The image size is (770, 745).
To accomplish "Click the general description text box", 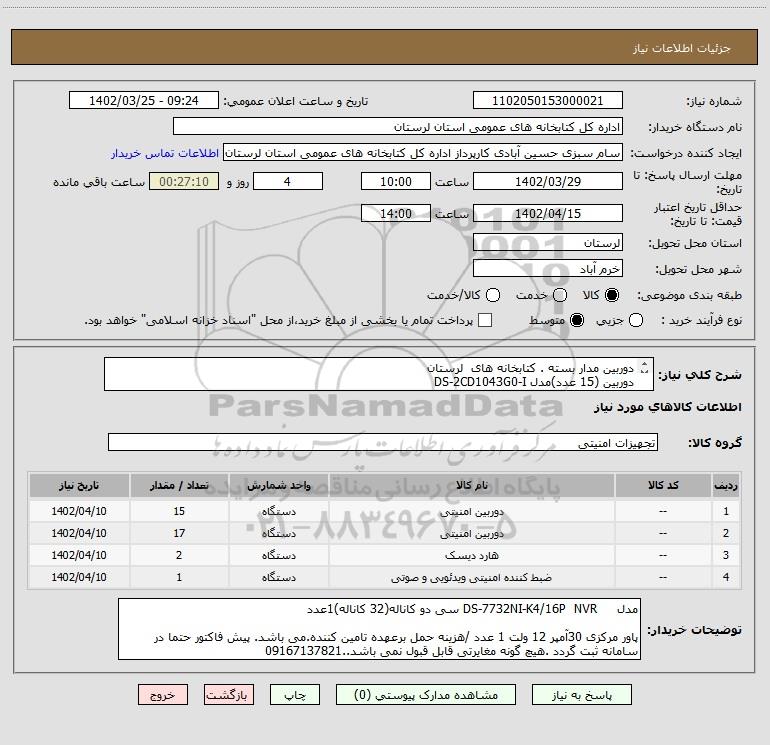I will pos(379,375).
